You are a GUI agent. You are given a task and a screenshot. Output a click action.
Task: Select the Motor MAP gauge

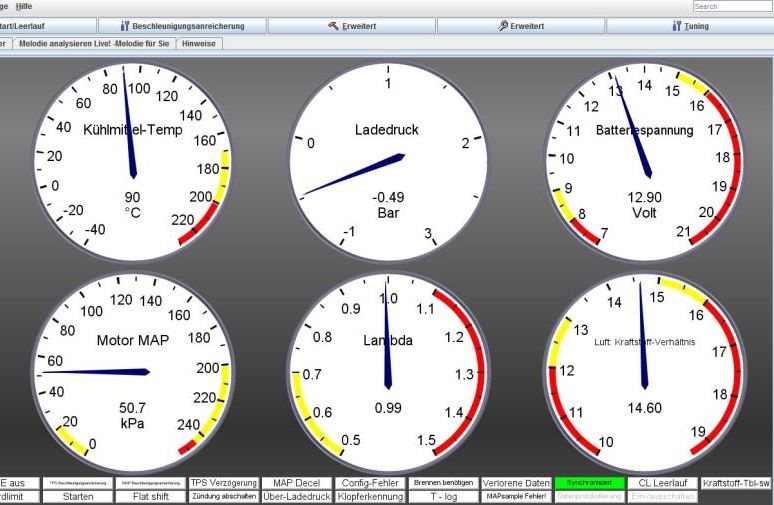coord(132,372)
